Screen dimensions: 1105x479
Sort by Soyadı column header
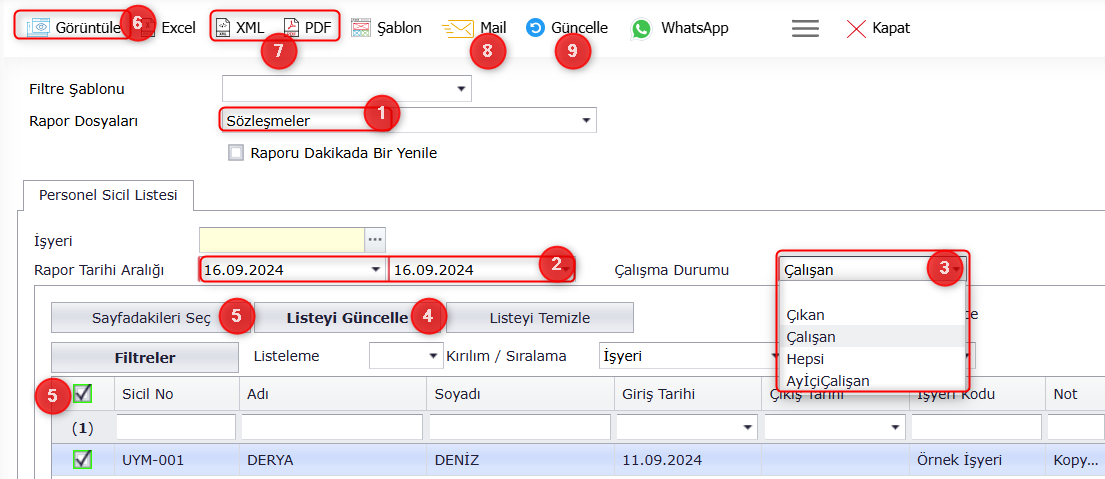(520, 394)
